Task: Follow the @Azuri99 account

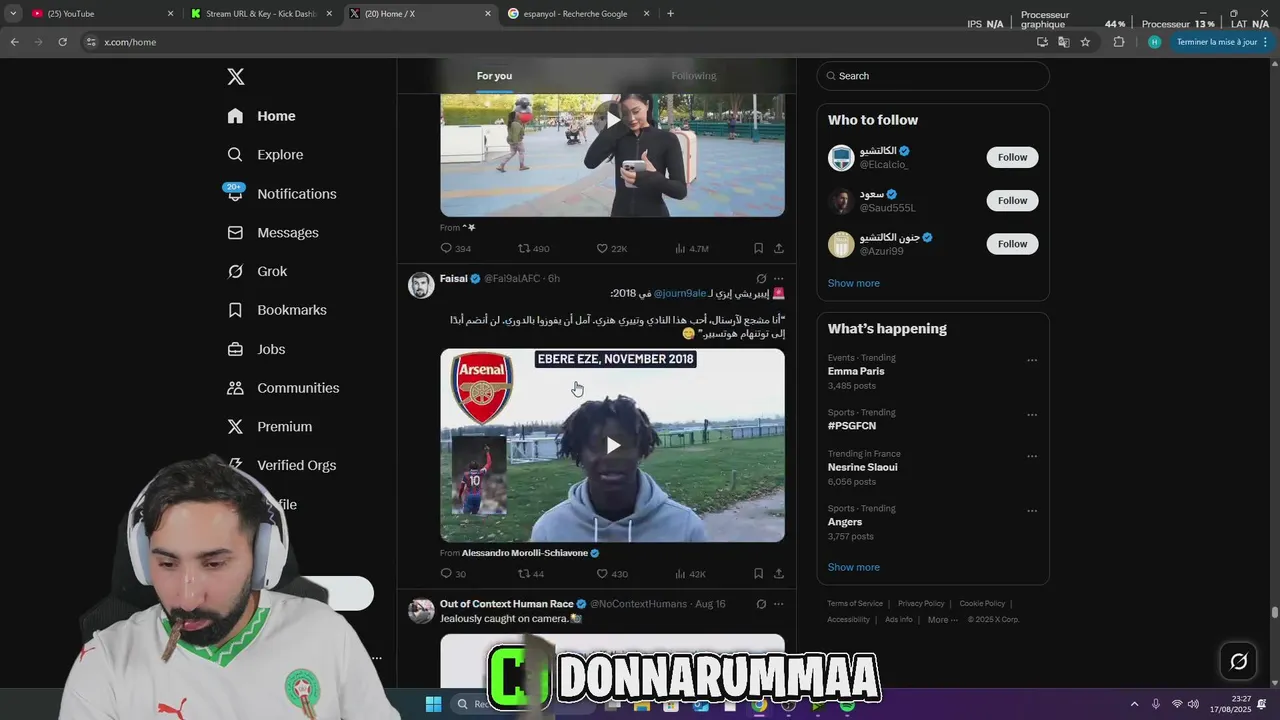Action: 1012,244
